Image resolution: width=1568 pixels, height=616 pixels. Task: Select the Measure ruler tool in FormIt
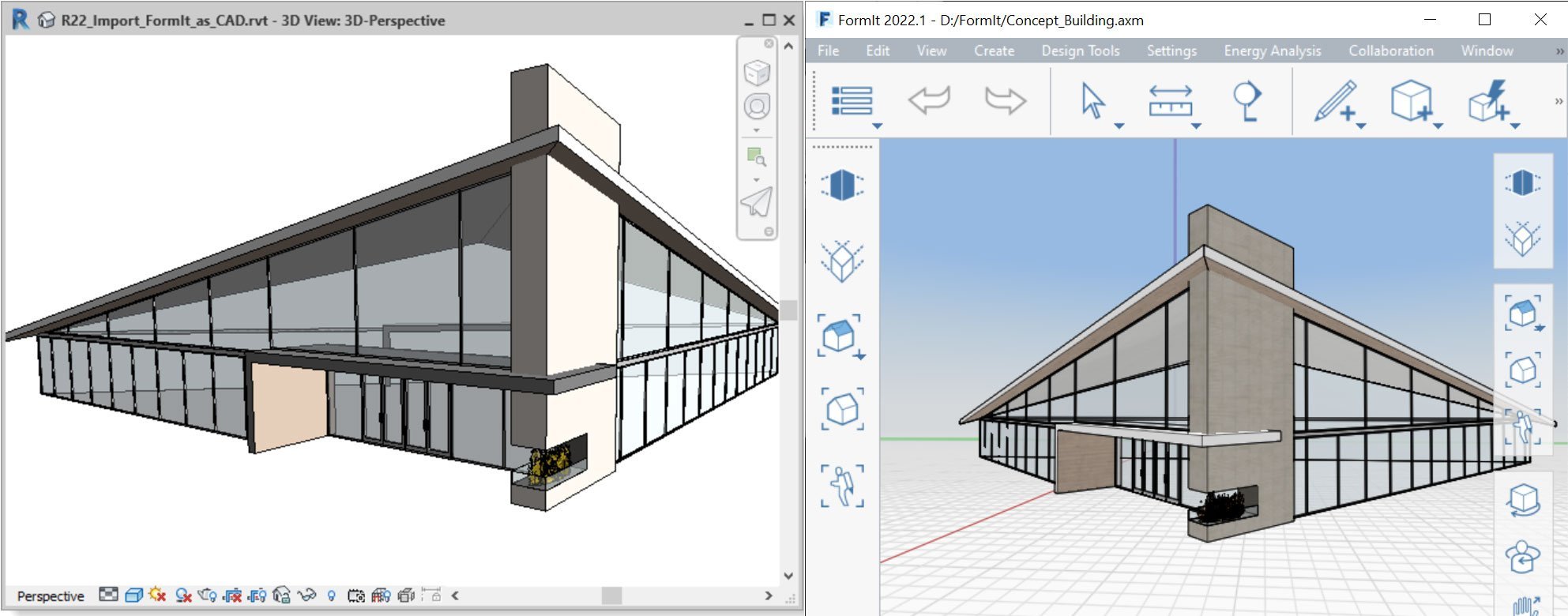pos(1170,101)
